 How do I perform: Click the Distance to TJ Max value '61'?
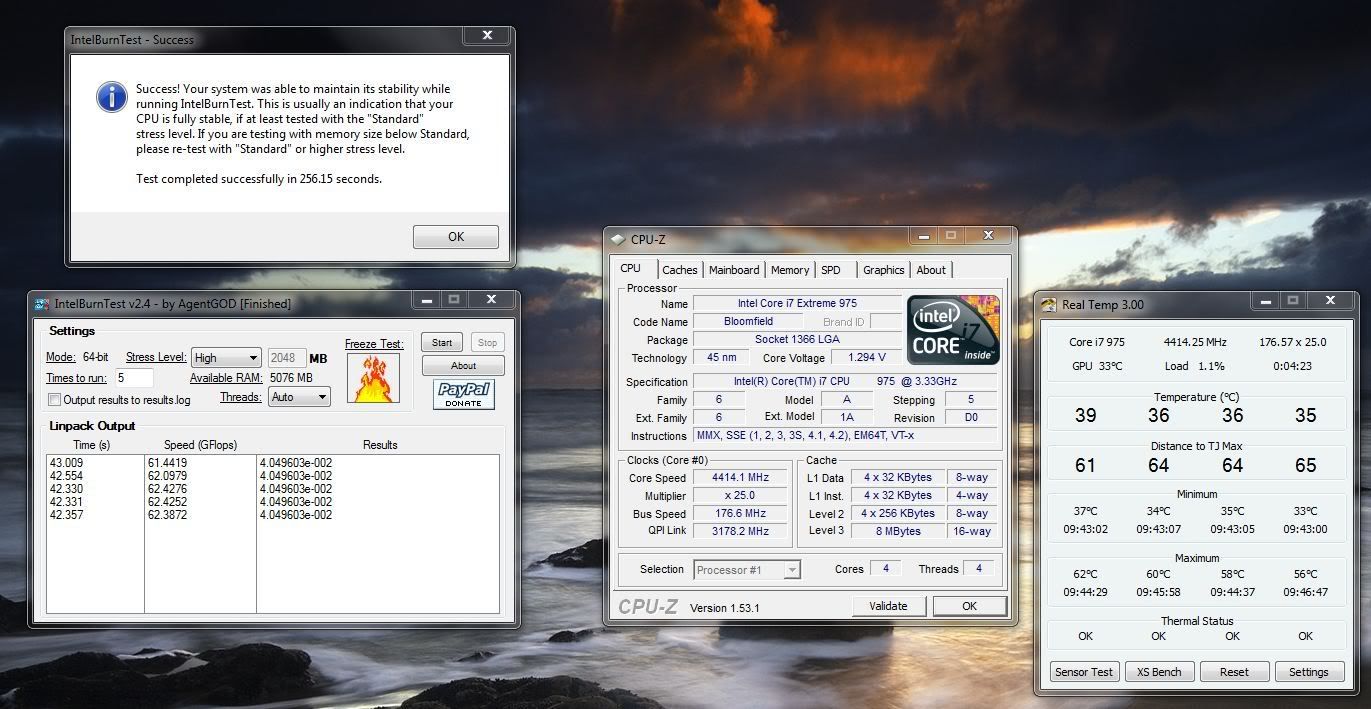(1085, 466)
